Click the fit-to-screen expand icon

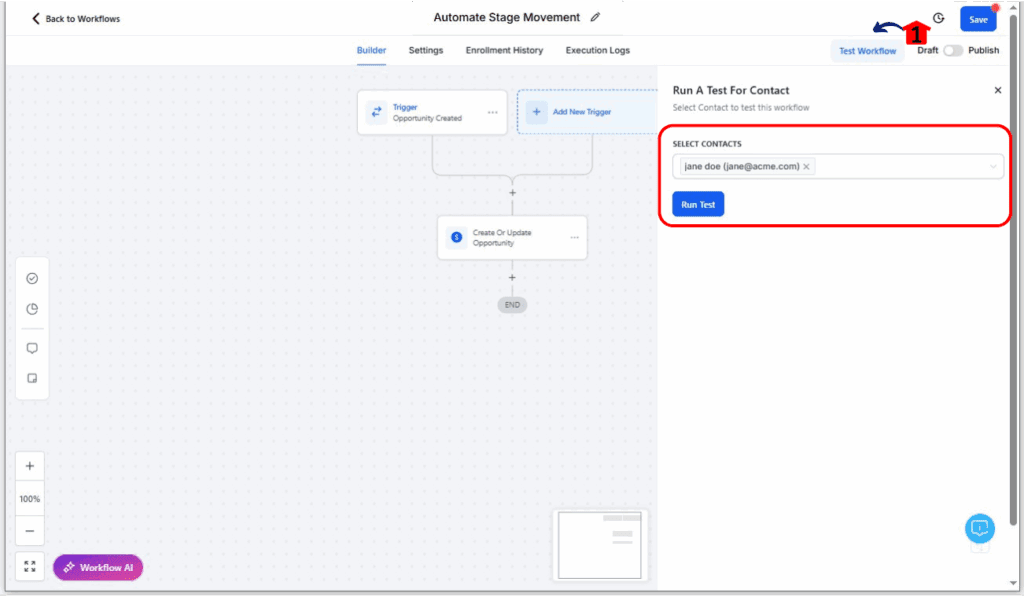coord(30,567)
